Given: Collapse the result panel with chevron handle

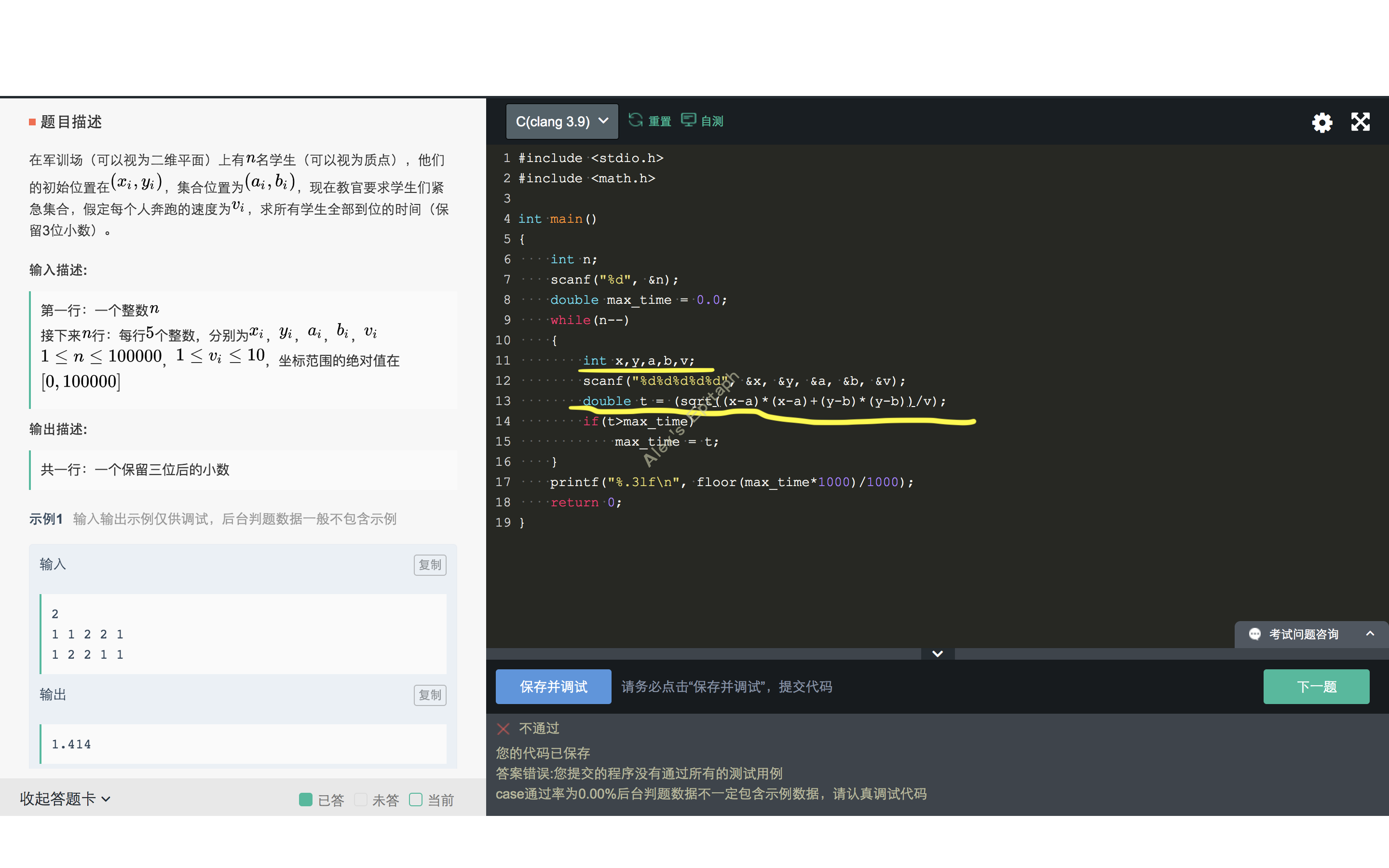Looking at the screenshot, I should pos(937,654).
